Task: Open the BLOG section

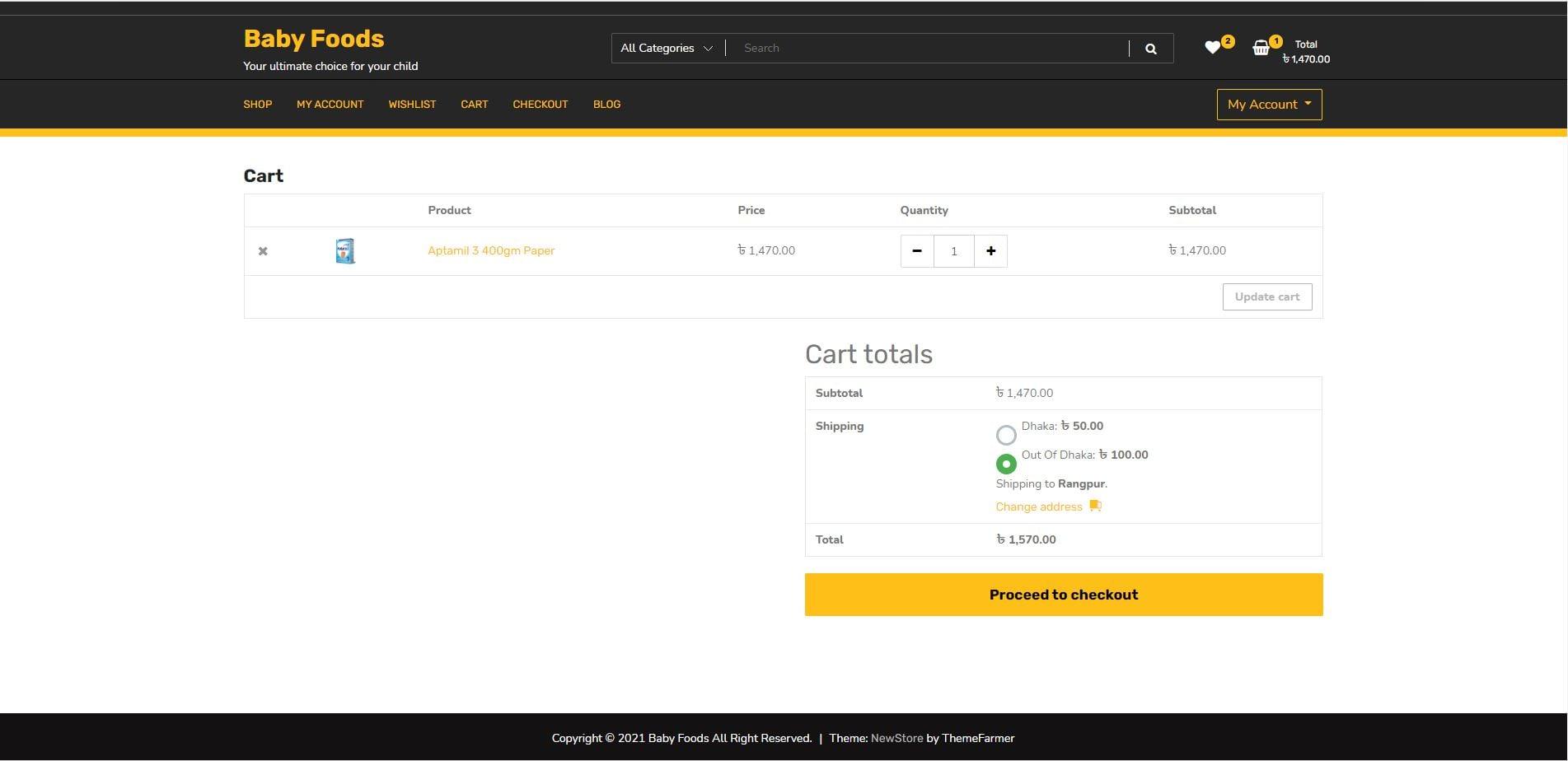Action: coord(606,104)
